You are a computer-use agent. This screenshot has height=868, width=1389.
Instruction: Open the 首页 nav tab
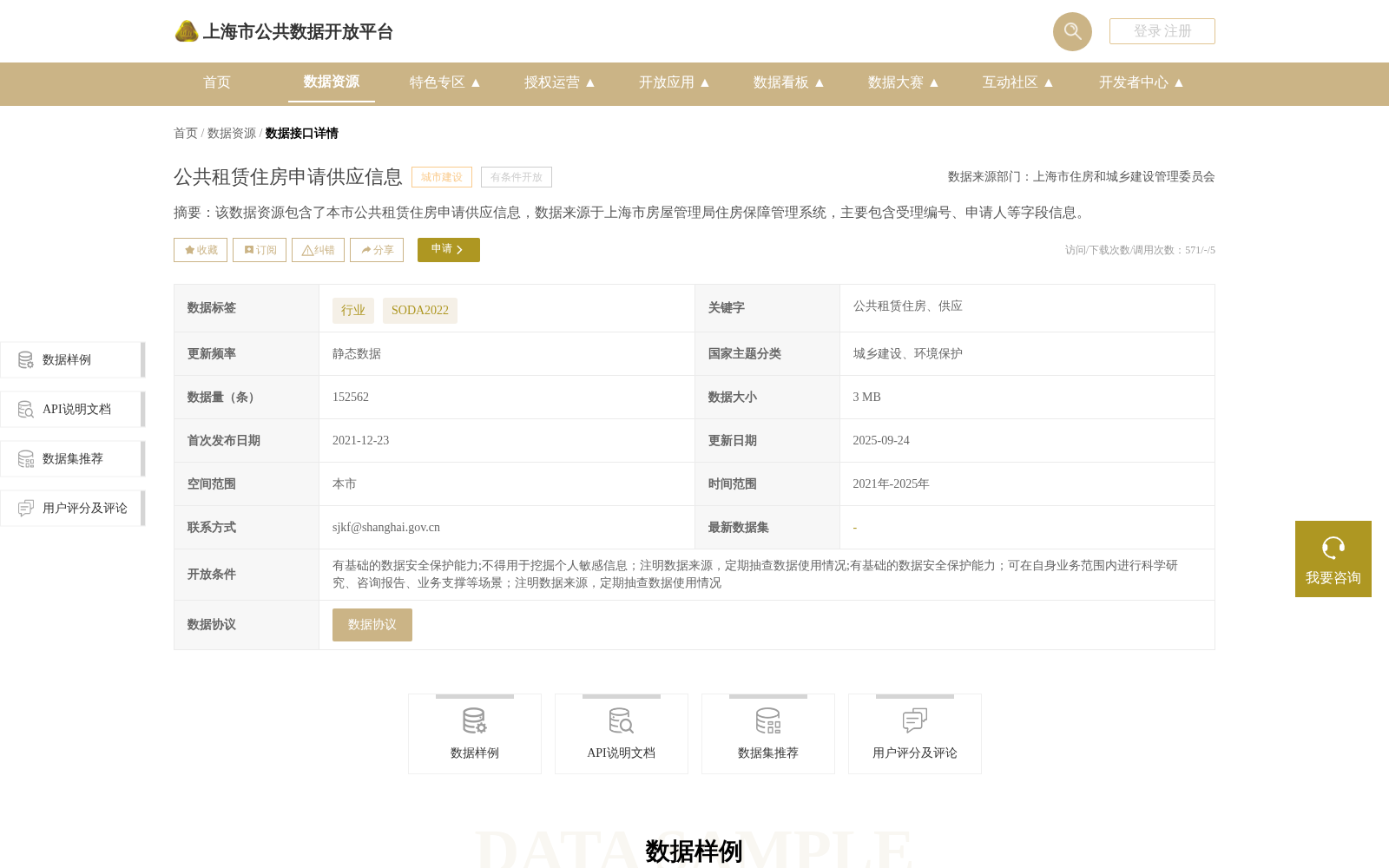pos(217,82)
